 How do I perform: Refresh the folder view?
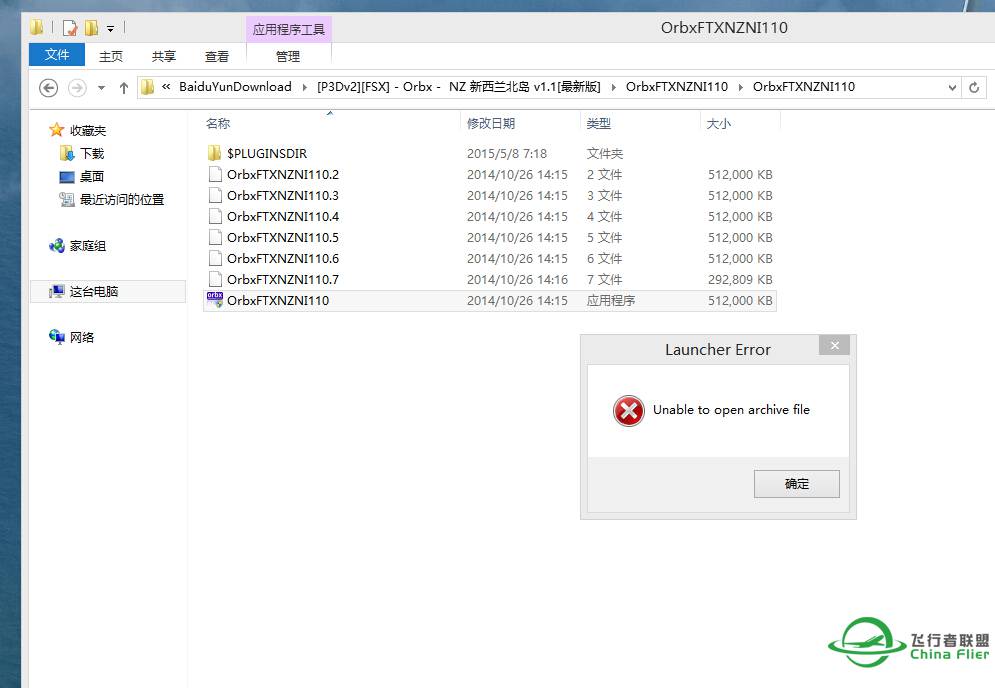point(975,87)
